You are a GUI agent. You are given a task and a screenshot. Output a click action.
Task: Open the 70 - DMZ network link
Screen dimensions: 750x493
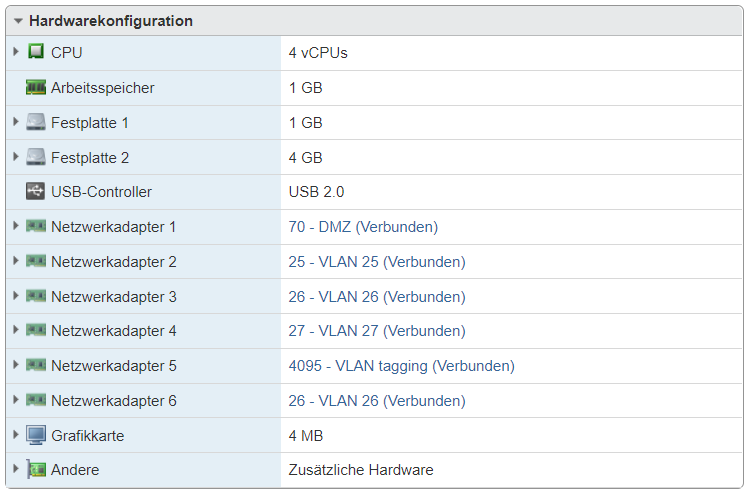pos(363,227)
